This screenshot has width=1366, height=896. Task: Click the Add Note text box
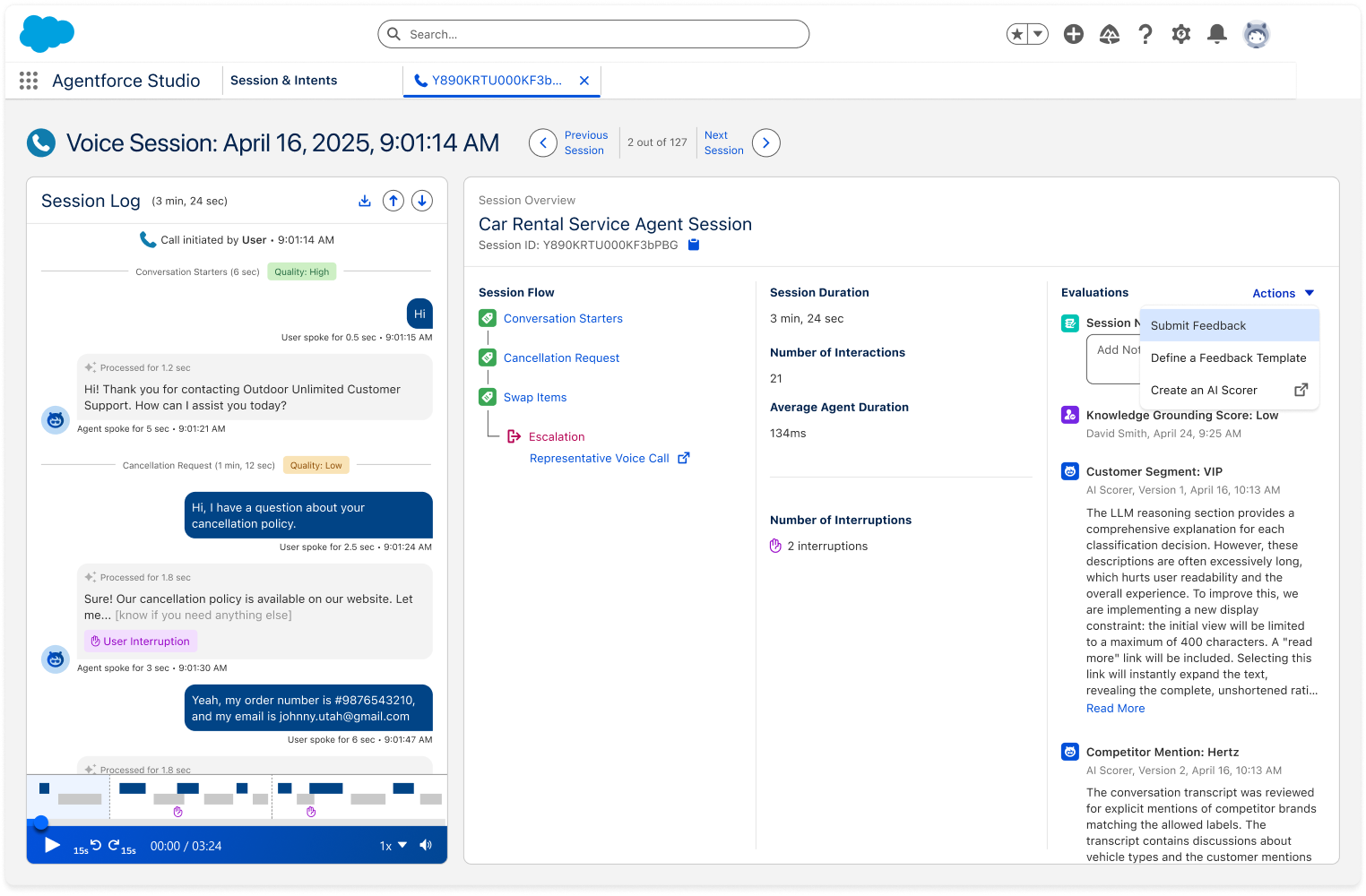click(1114, 359)
